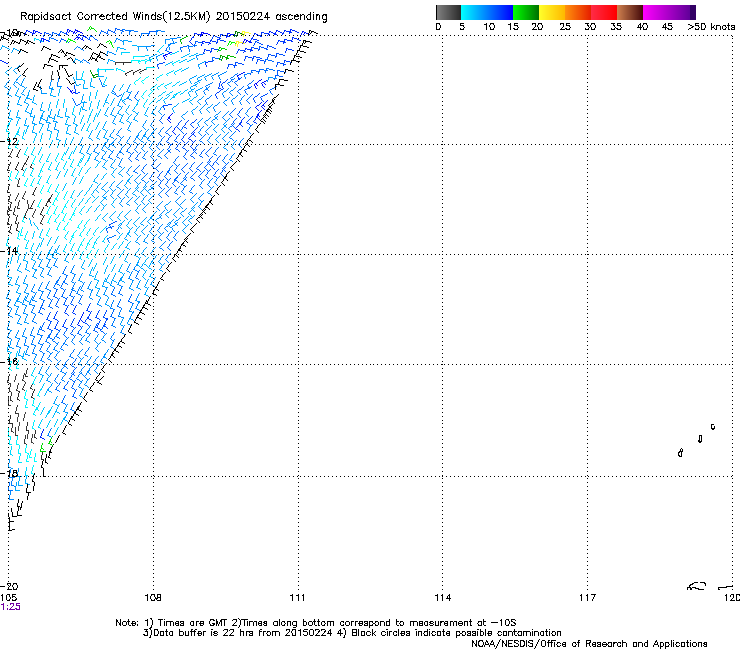Click the latitude label '-18'
The height and width of the screenshot is (650, 740).
[9, 473]
